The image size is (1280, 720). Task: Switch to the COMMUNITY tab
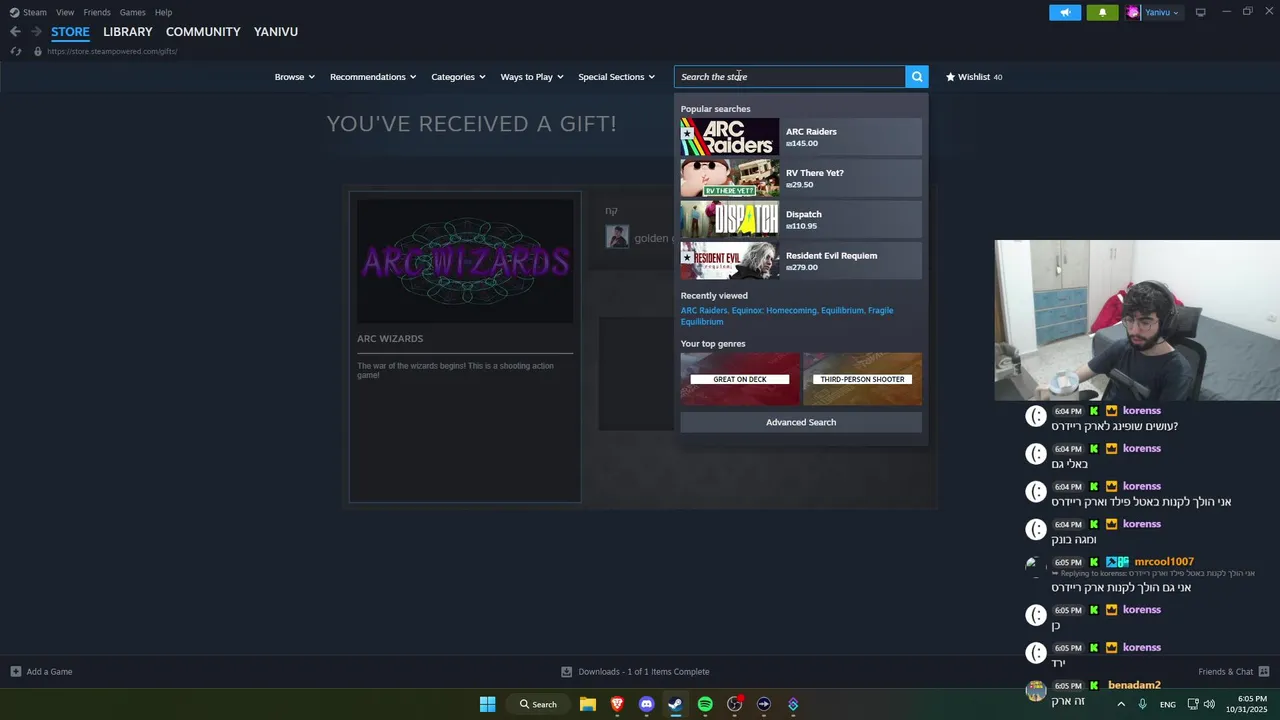coord(203,32)
